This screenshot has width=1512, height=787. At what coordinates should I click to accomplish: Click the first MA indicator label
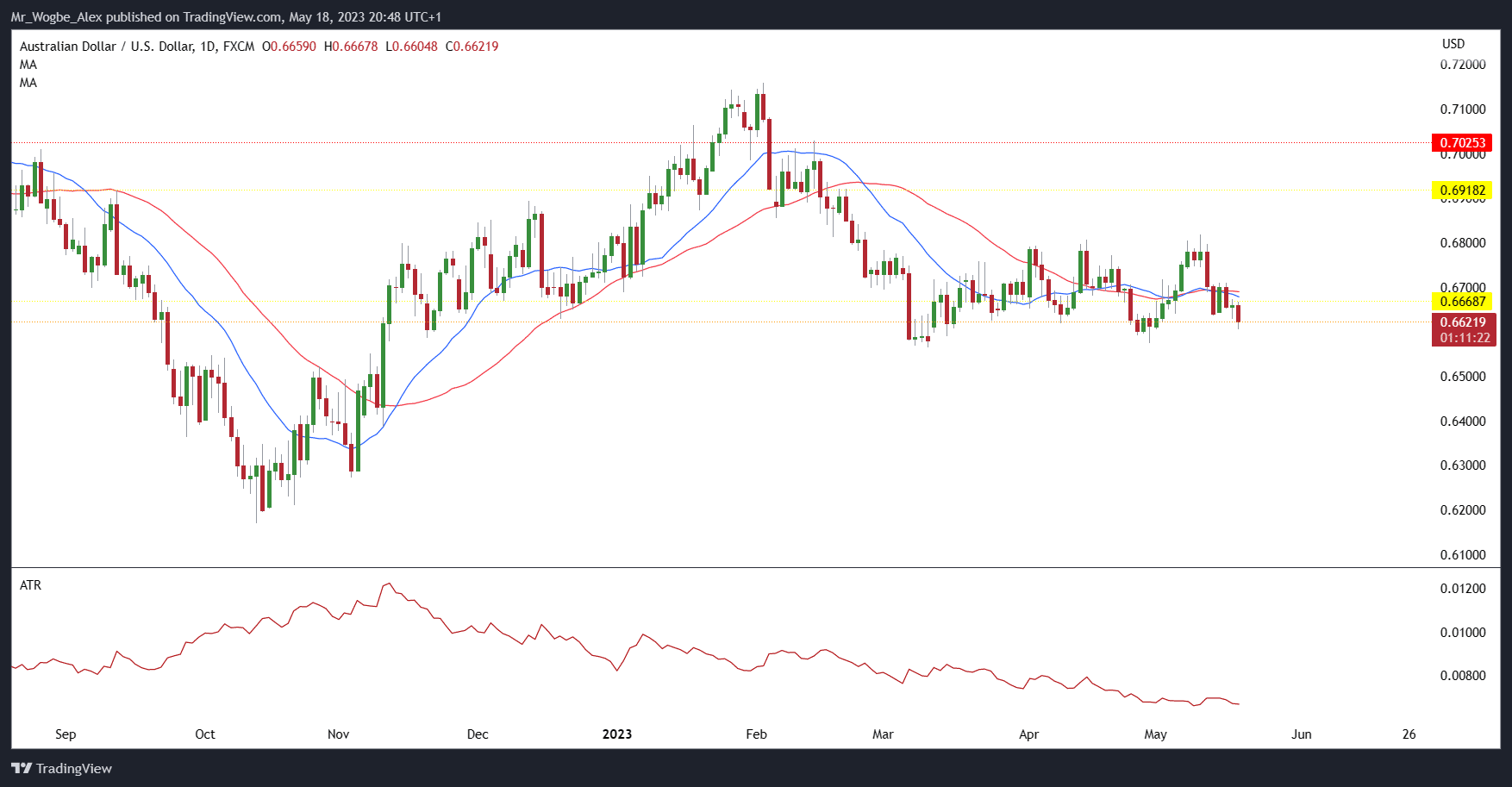click(x=28, y=65)
